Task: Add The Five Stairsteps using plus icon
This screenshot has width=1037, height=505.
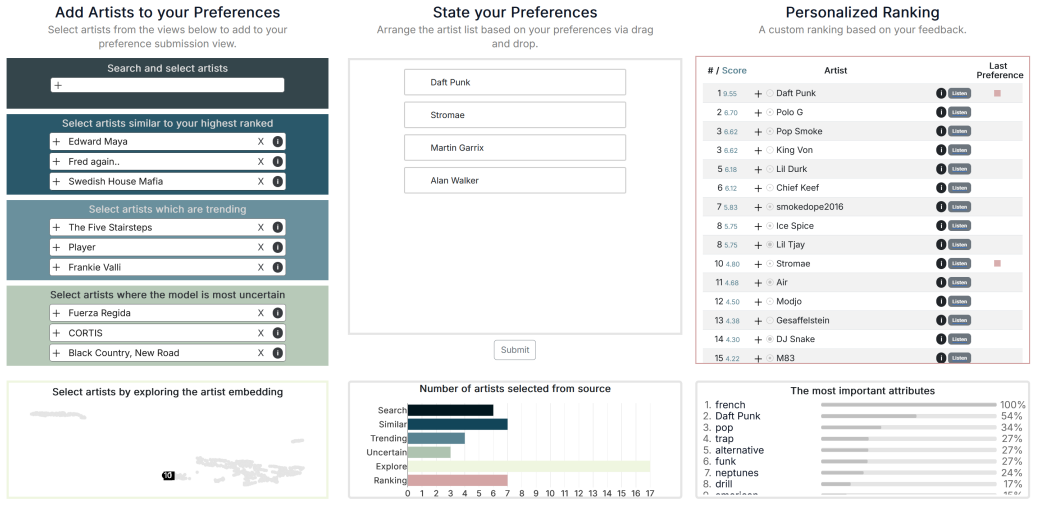Action: (56, 227)
